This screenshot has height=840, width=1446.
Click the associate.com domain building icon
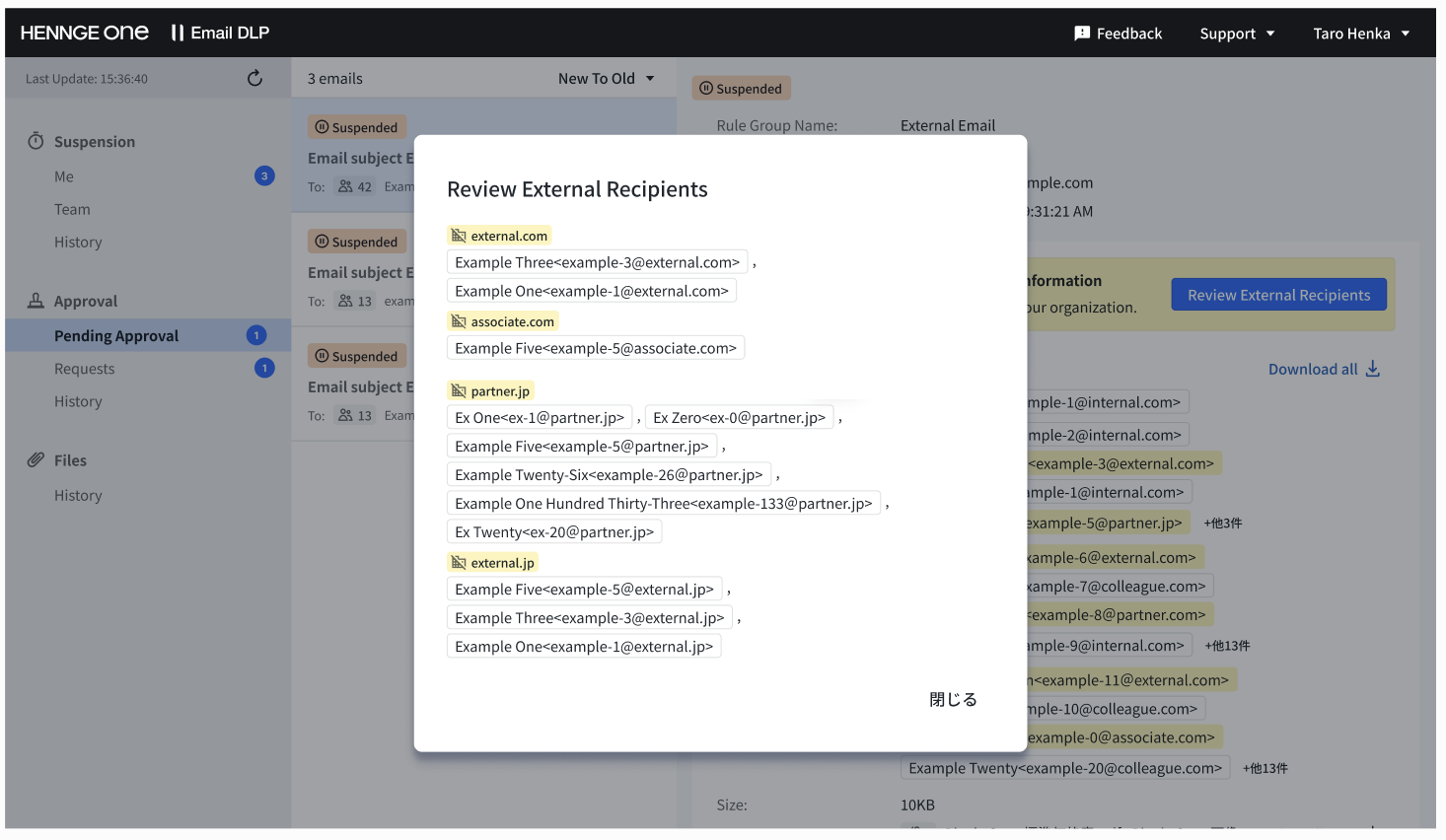(459, 321)
